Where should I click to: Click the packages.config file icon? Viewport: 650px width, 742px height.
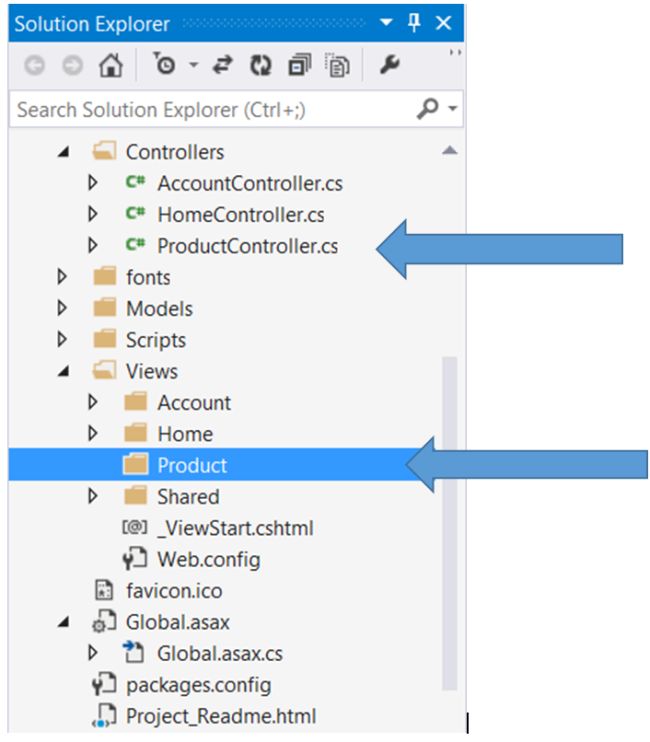point(104,684)
